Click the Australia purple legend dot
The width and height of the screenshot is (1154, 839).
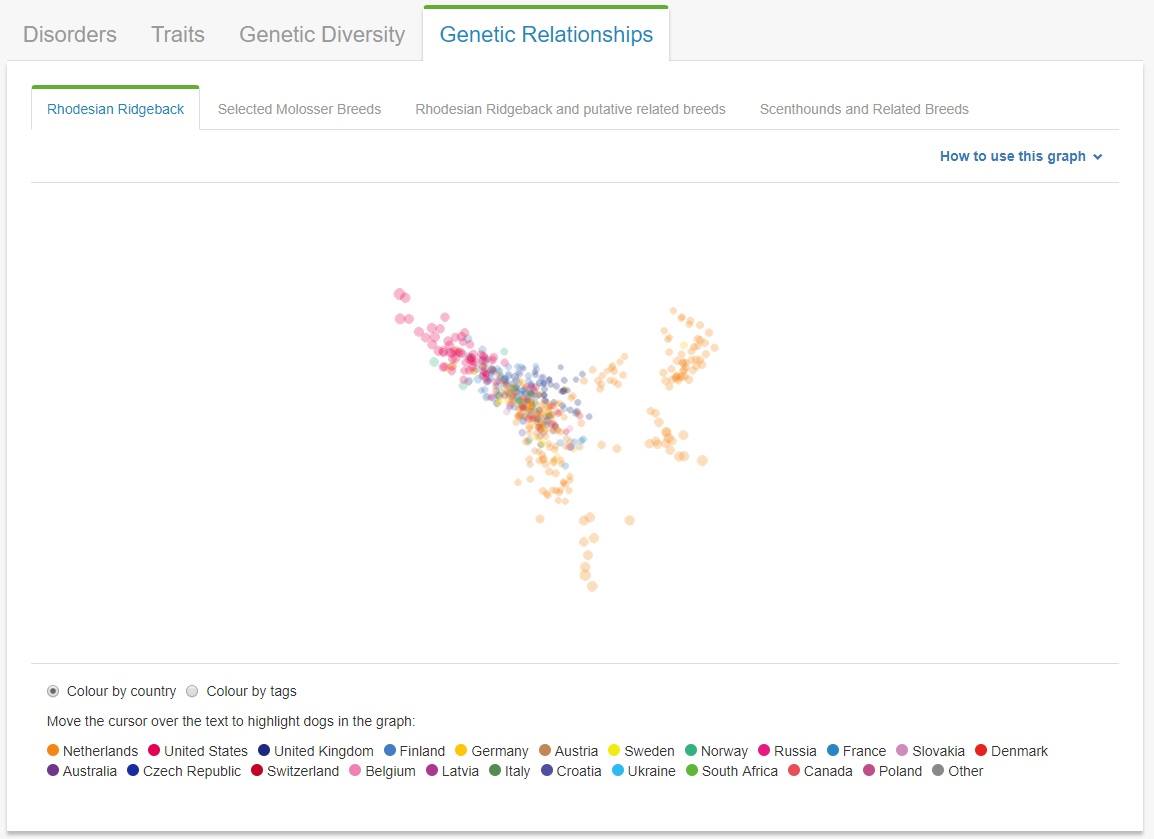[53, 771]
